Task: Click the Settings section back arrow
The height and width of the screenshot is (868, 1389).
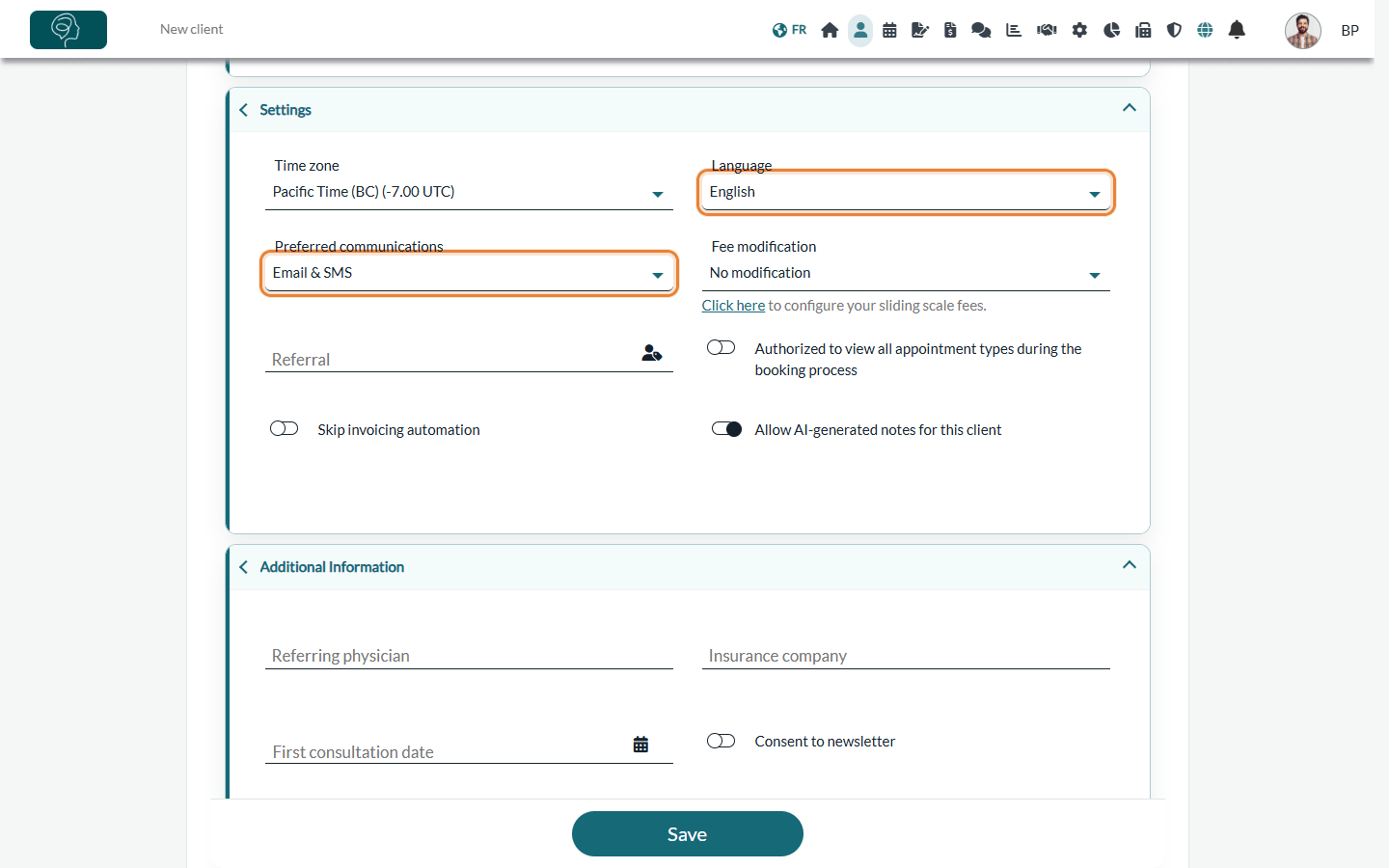Action: click(x=244, y=110)
